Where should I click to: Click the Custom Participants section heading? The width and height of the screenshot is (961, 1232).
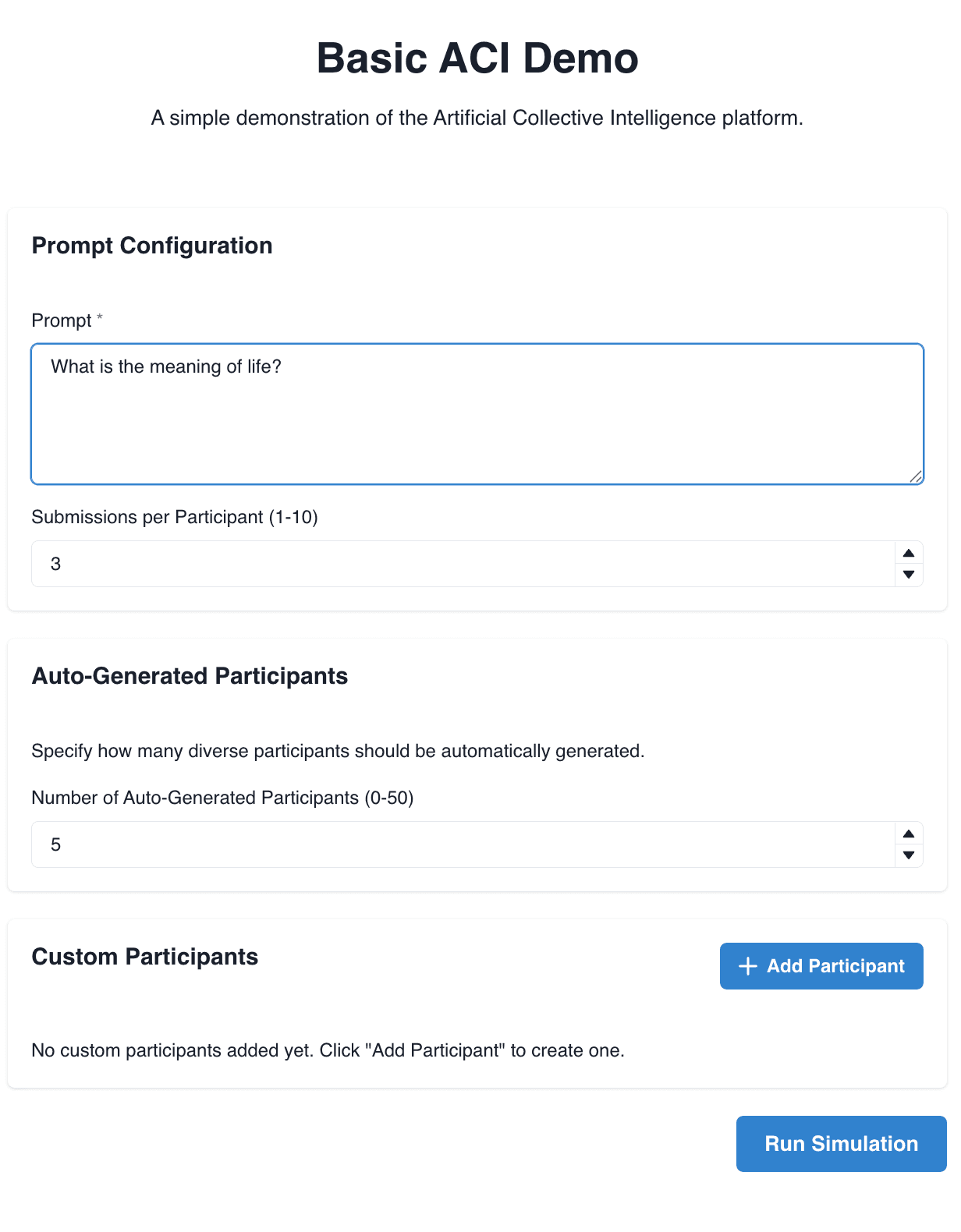[x=145, y=957]
